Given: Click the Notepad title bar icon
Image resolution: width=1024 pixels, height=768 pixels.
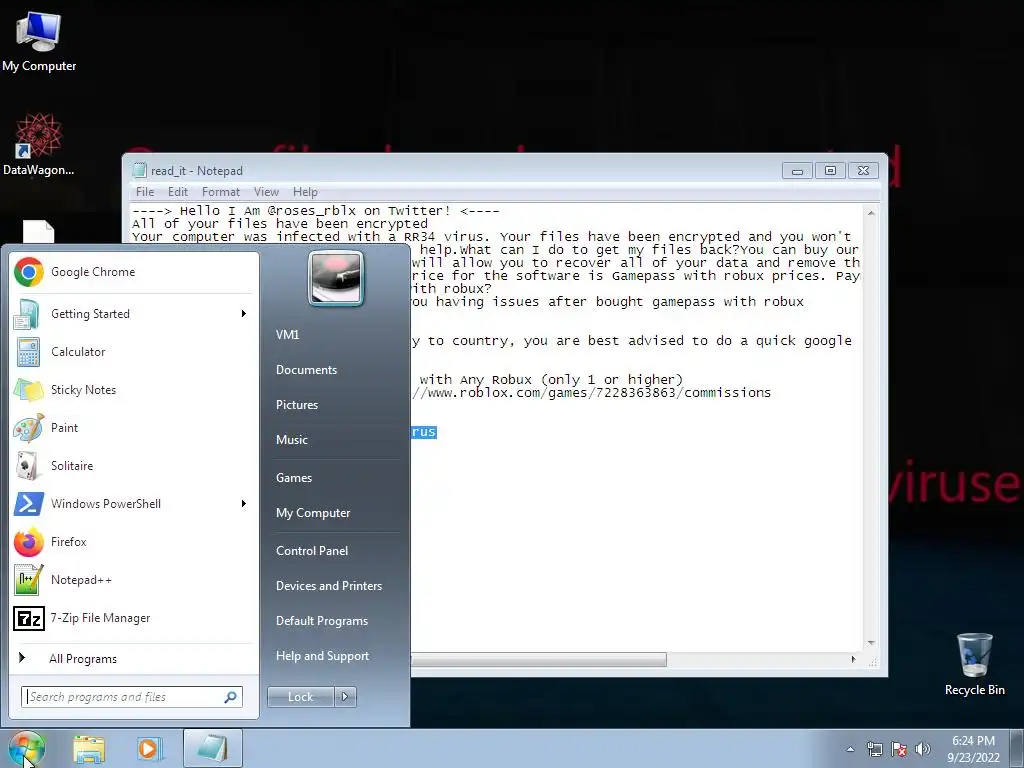Looking at the screenshot, I should point(139,170).
